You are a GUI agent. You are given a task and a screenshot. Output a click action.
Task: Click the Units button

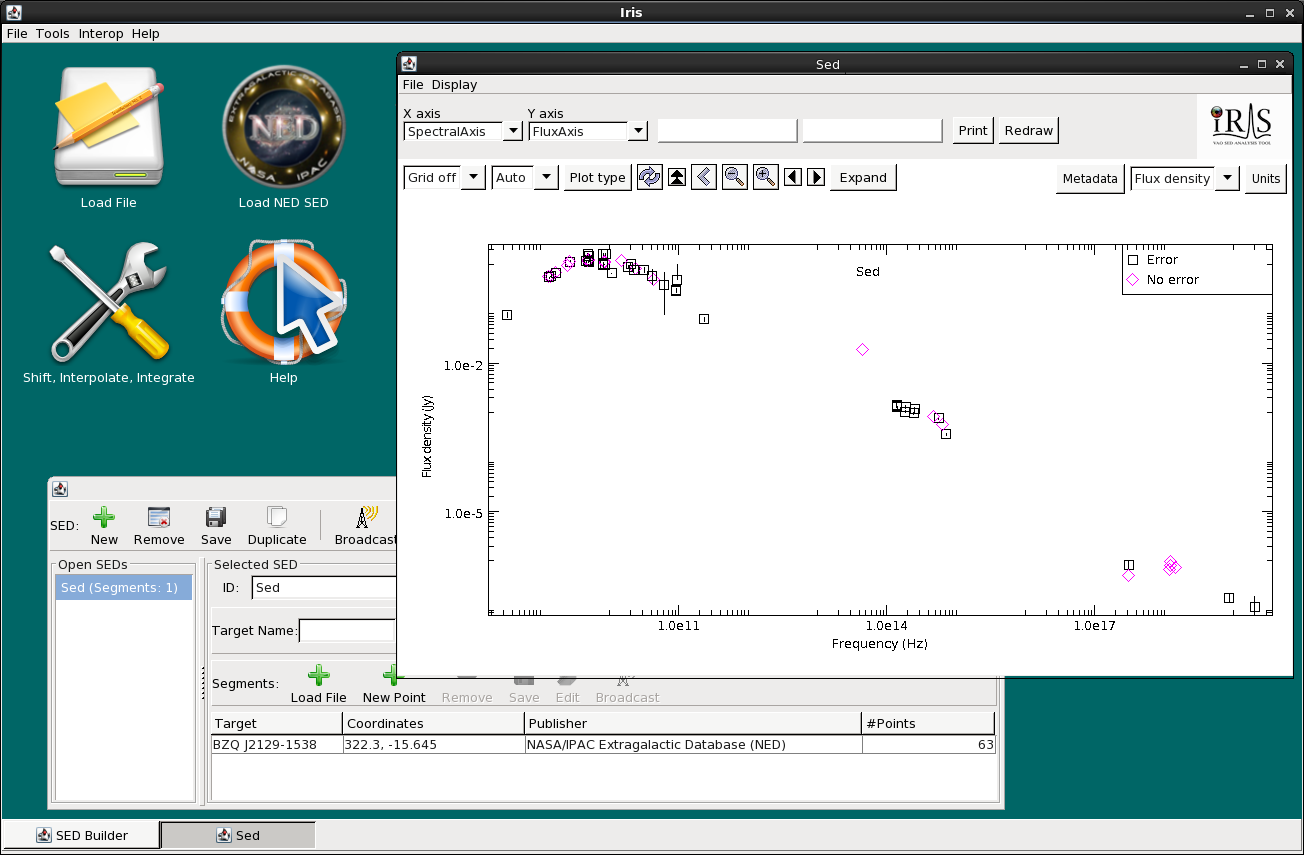click(x=1266, y=179)
